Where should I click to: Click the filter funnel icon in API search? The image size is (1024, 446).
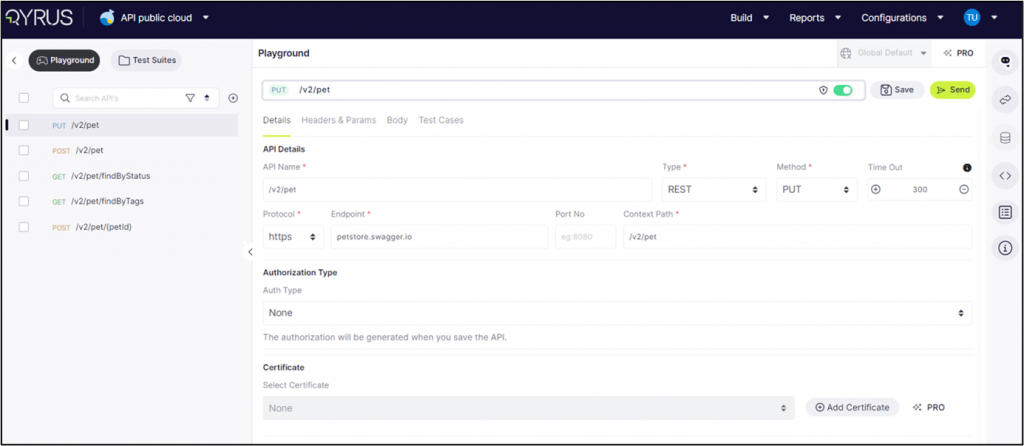pyautogui.click(x=190, y=98)
